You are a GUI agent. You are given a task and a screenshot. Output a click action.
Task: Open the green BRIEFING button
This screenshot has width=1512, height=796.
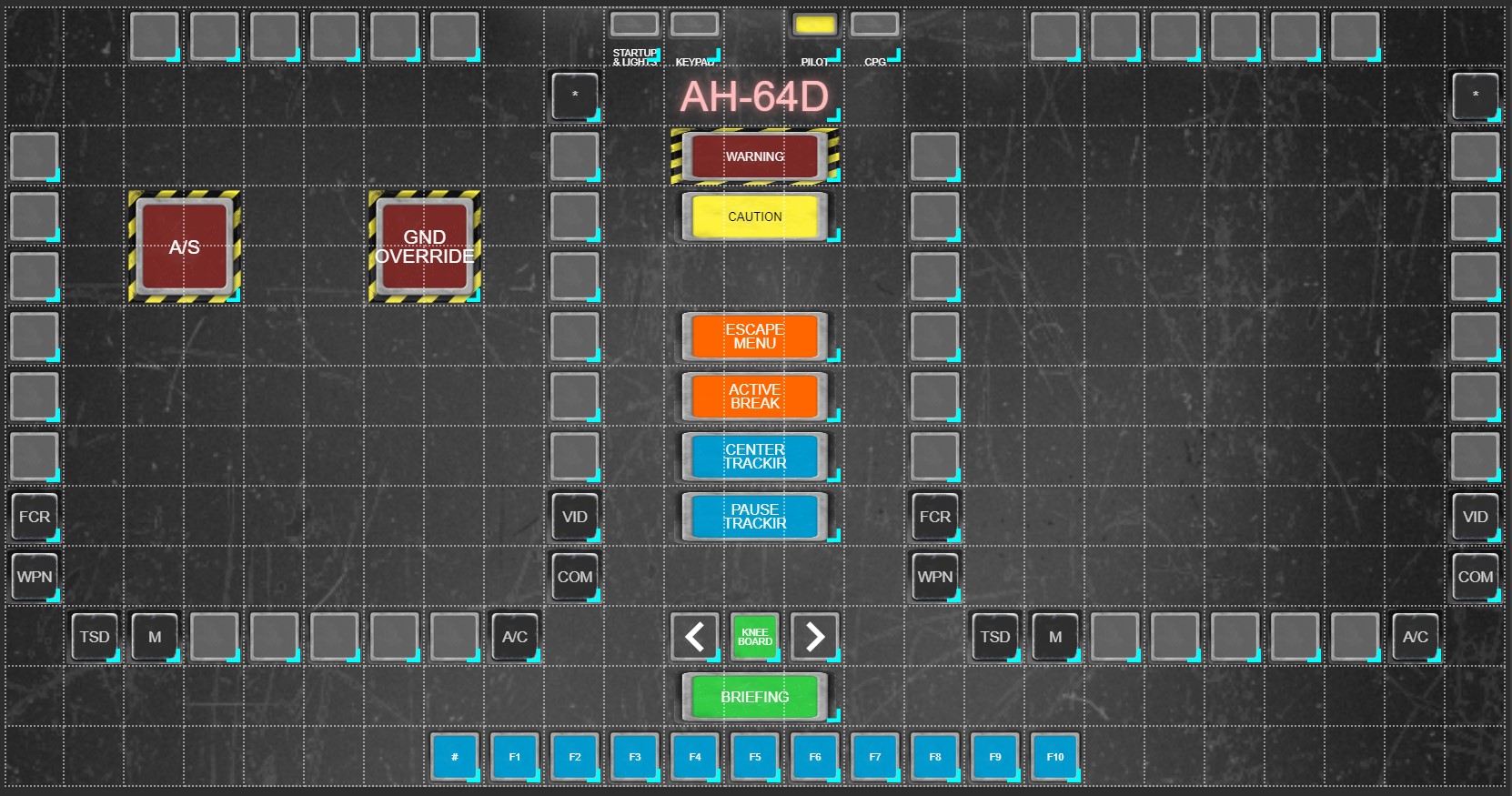pyautogui.click(x=754, y=697)
